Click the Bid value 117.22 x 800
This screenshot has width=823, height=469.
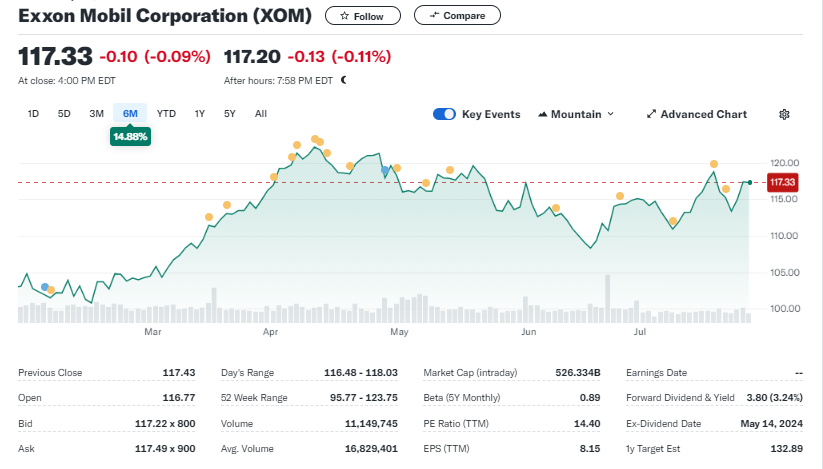point(165,423)
